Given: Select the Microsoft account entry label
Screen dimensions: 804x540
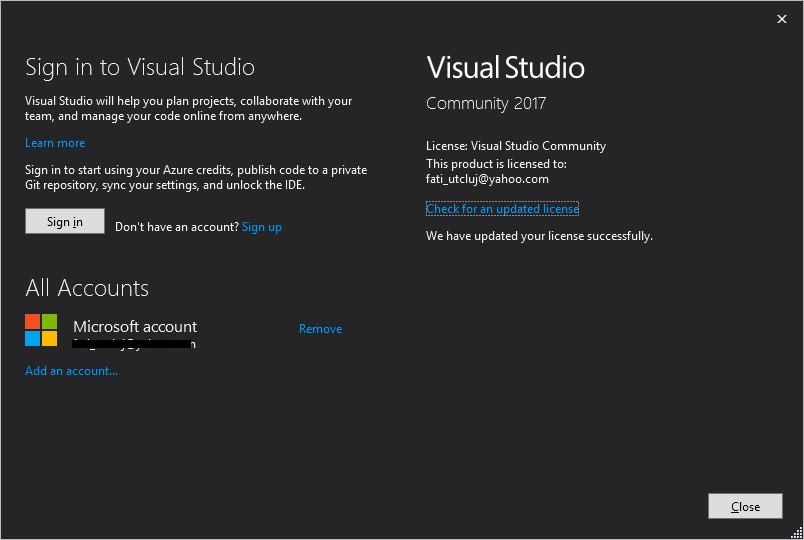Looking at the screenshot, I should [135, 327].
